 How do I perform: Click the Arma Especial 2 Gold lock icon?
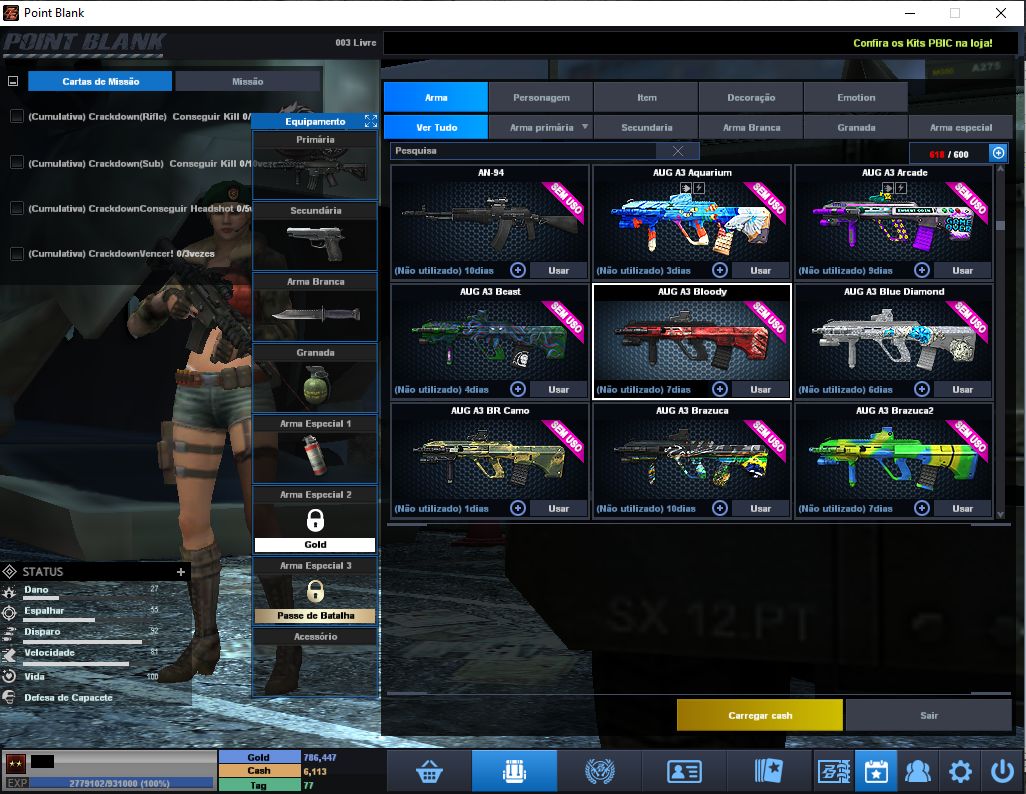pyautogui.click(x=315, y=520)
